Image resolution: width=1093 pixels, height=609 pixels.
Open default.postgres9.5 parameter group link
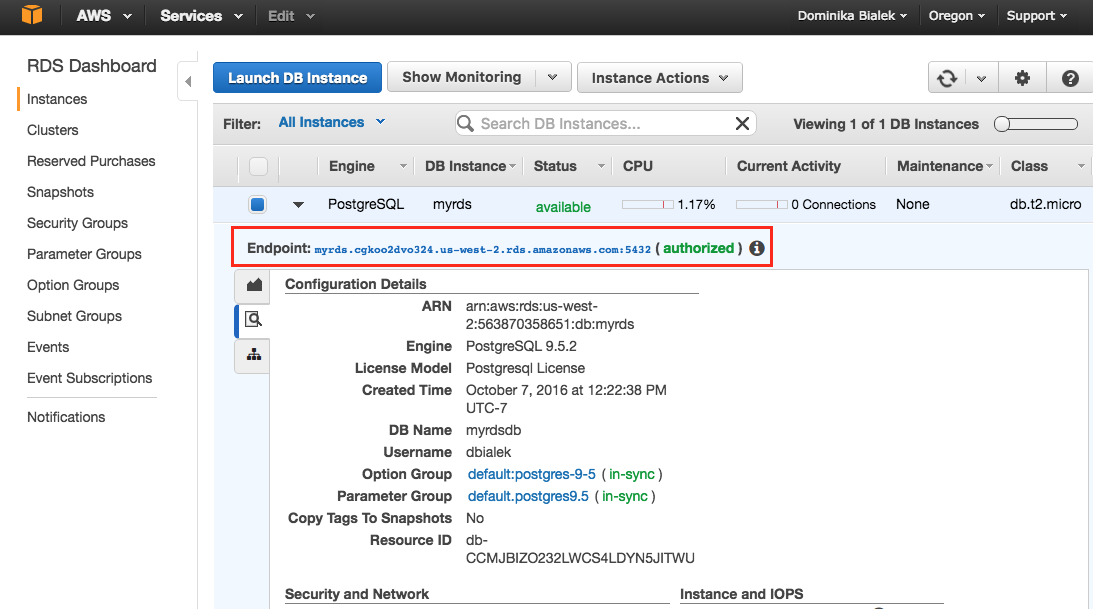[528, 496]
